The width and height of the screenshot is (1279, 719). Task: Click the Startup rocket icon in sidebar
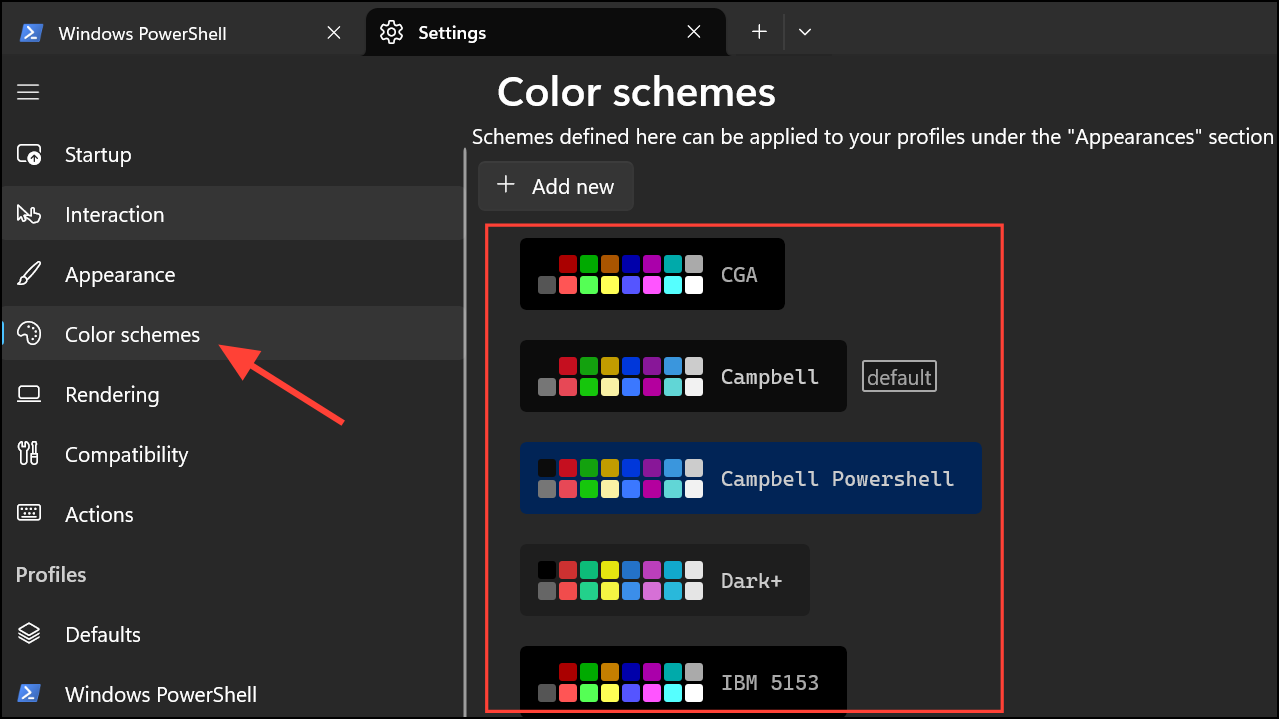click(x=28, y=154)
